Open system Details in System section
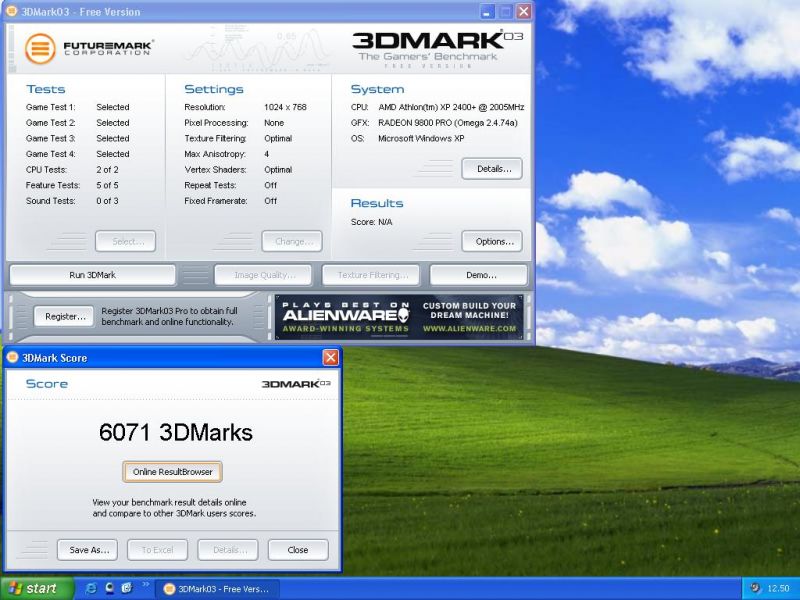Image resolution: width=800 pixels, height=600 pixels. 492,169
